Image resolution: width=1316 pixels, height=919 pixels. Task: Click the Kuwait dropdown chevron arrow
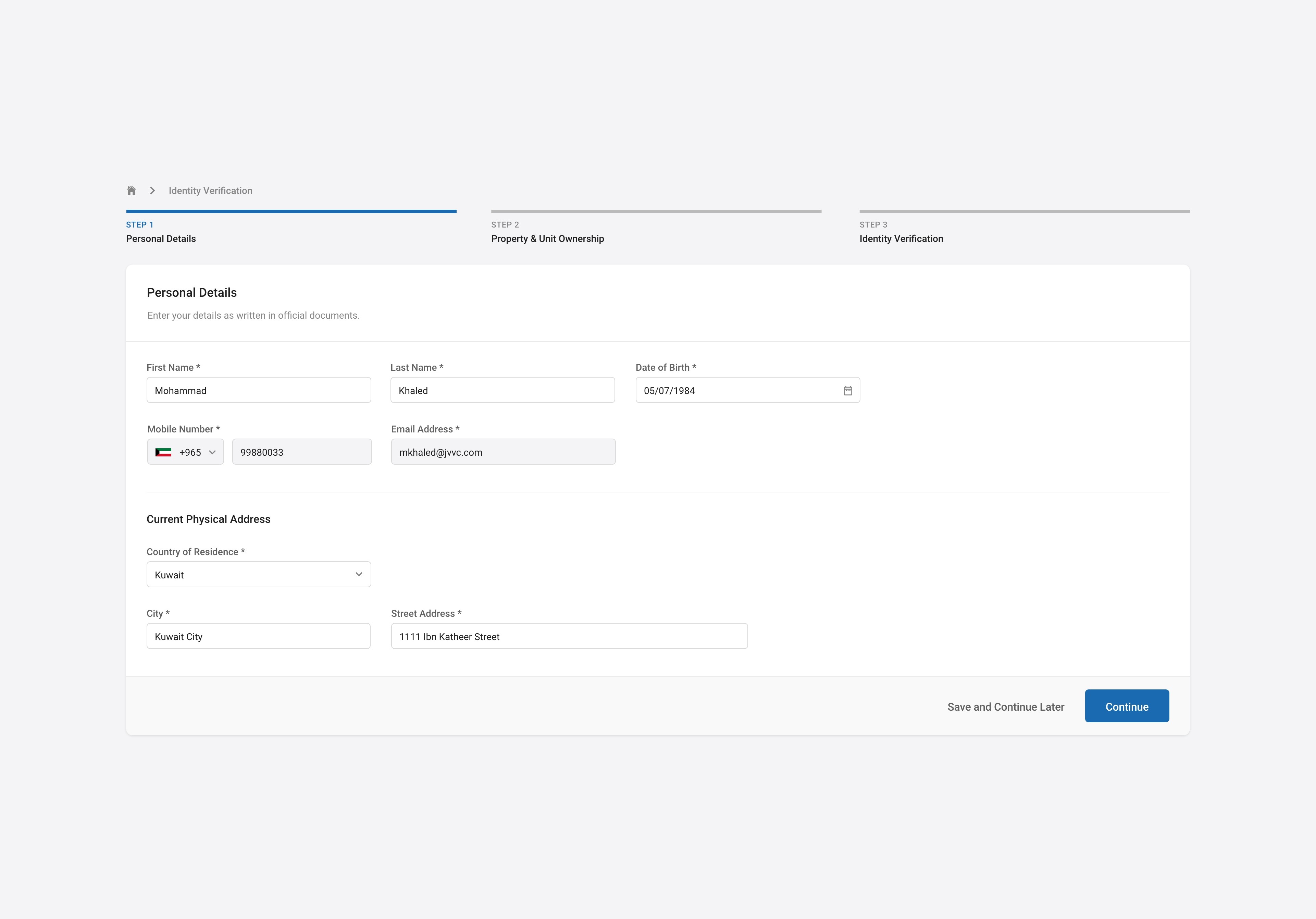coord(359,574)
